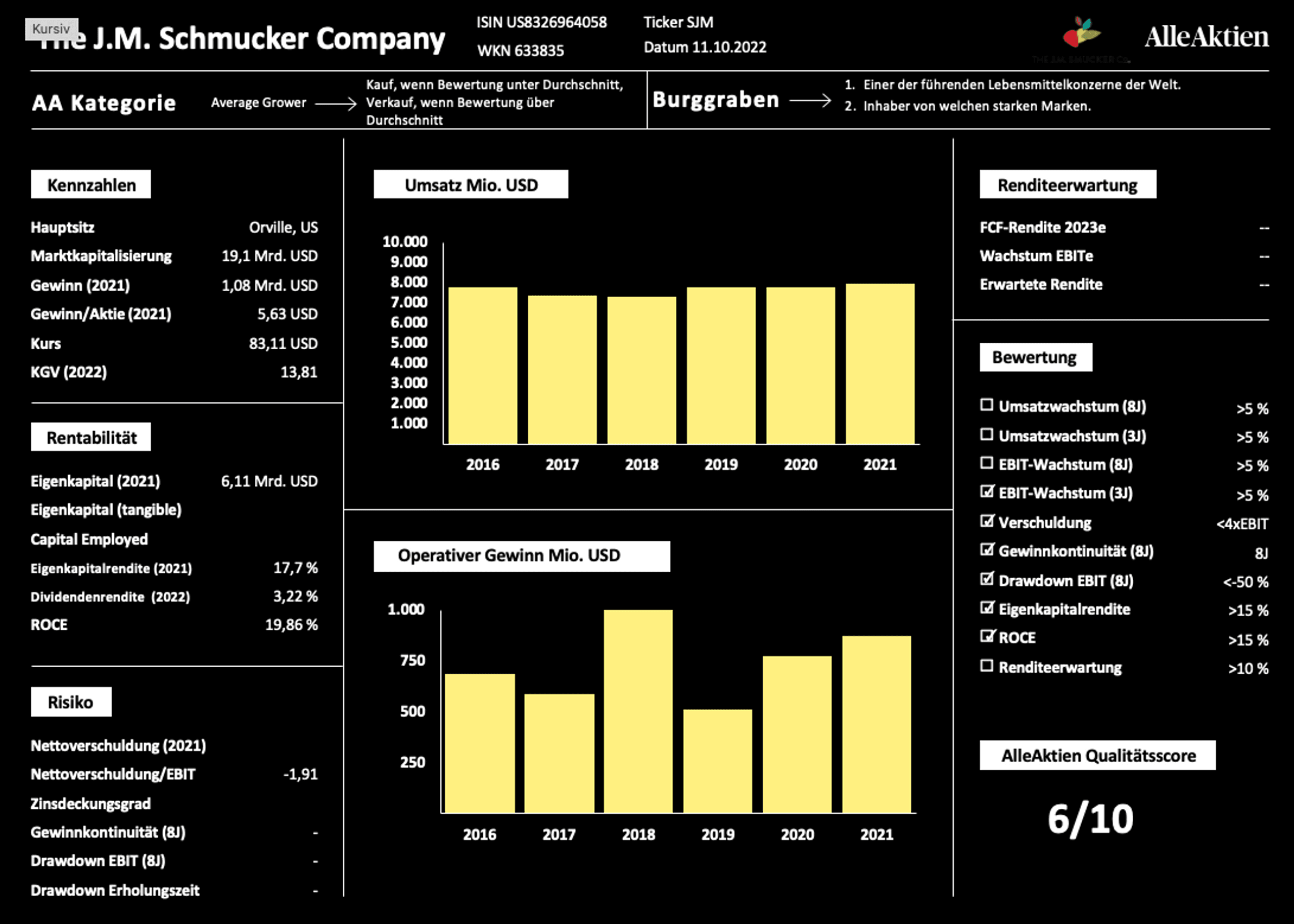Click the Kursiv tooltip label
This screenshot has height=924, width=1294.
51,28
